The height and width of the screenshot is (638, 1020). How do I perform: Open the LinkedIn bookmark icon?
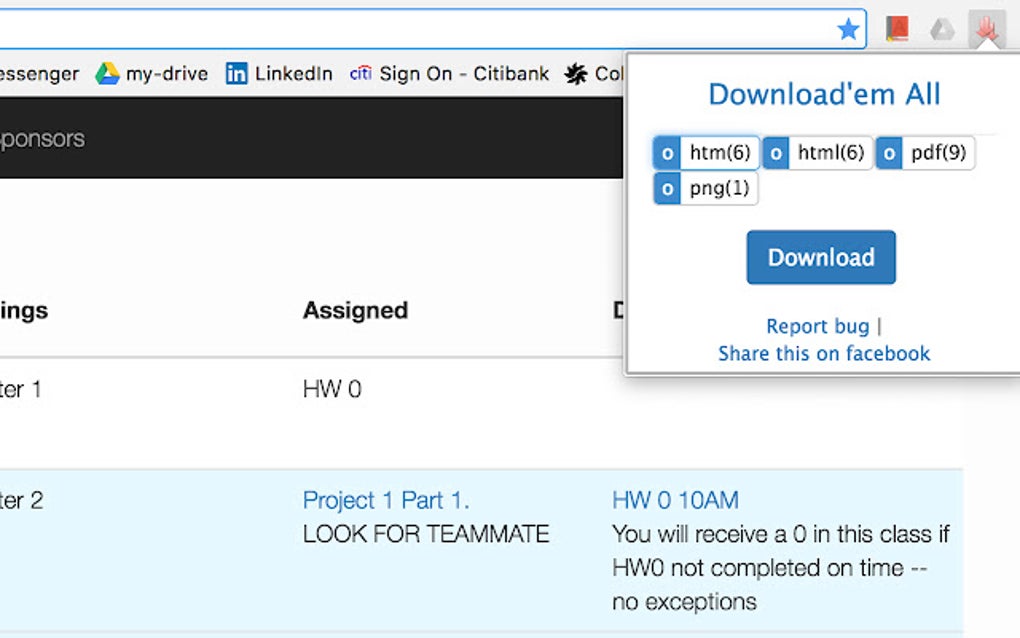pos(238,73)
